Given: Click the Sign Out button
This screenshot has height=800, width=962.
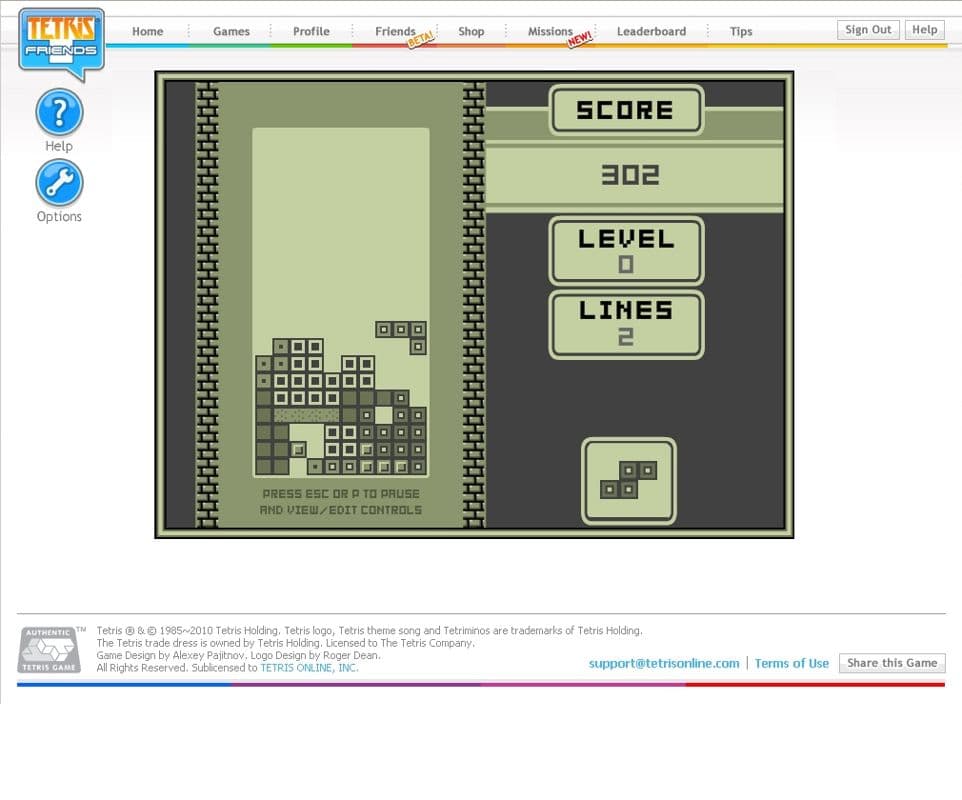Looking at the screenshot, I should point(868,29).
